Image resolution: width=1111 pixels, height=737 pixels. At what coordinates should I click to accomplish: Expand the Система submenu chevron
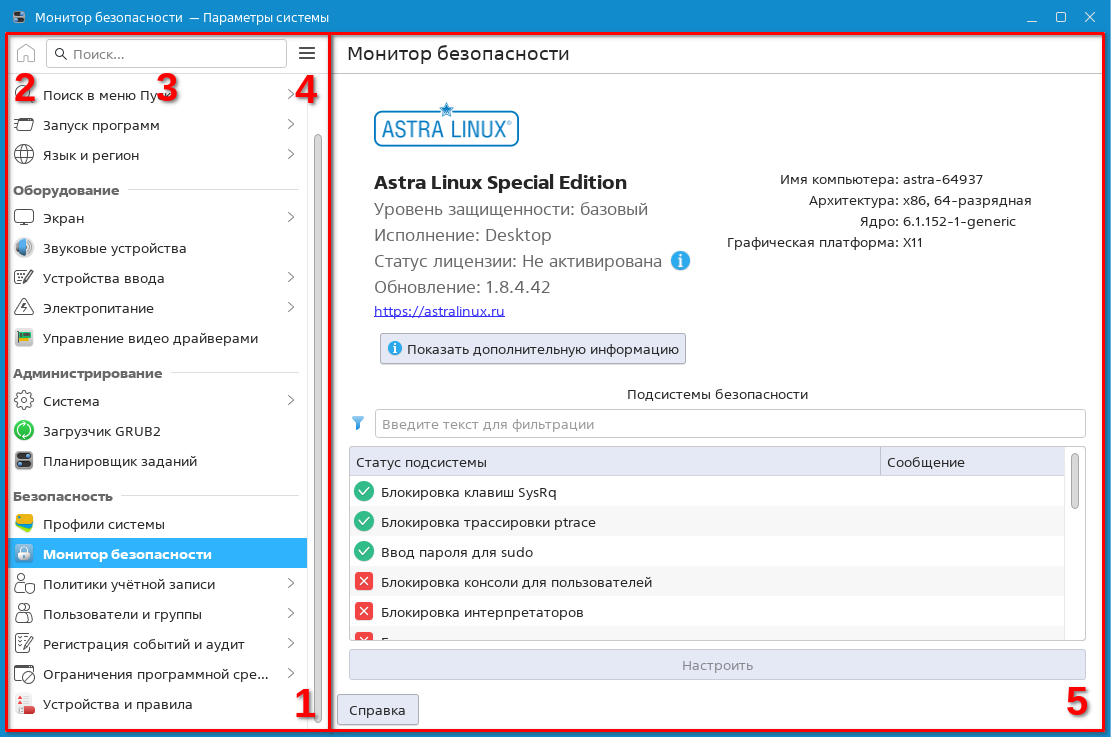tap(290, 401)
